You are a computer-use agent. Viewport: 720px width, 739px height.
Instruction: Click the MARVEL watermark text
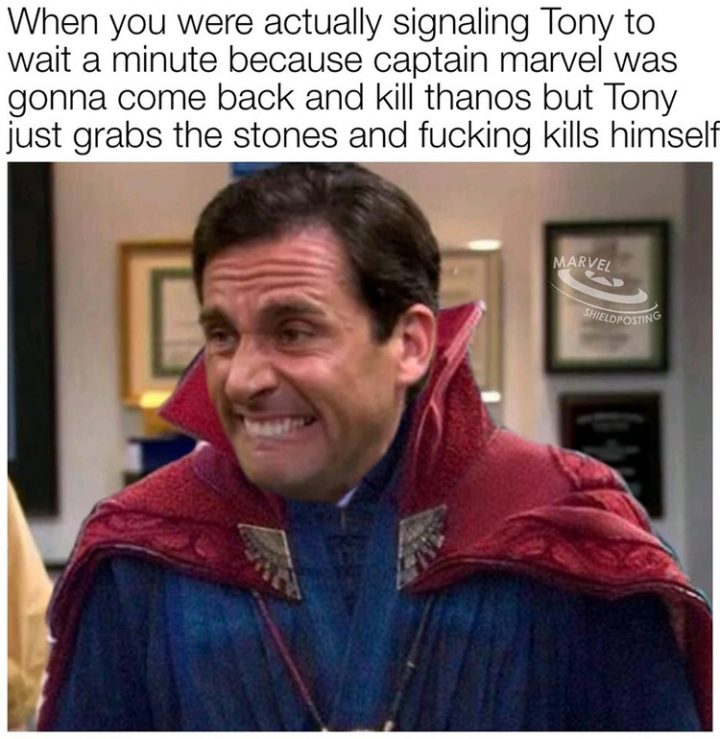click(x=582, y=264)
